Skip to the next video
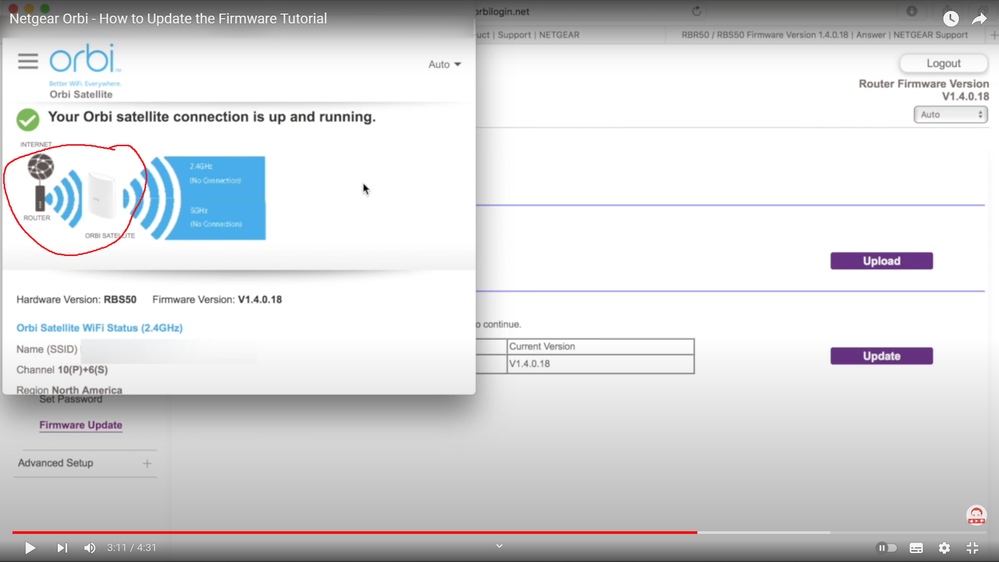 click(62, 548)
